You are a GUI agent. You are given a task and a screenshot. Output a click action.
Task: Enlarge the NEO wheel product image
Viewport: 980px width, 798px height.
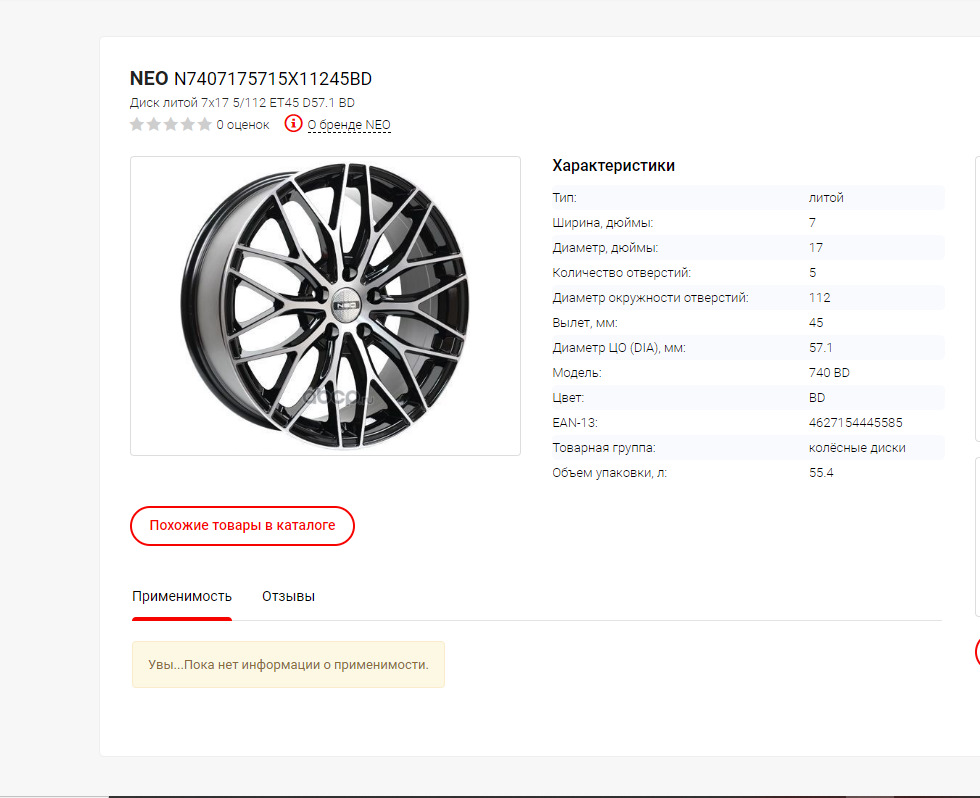pos(325,306)
